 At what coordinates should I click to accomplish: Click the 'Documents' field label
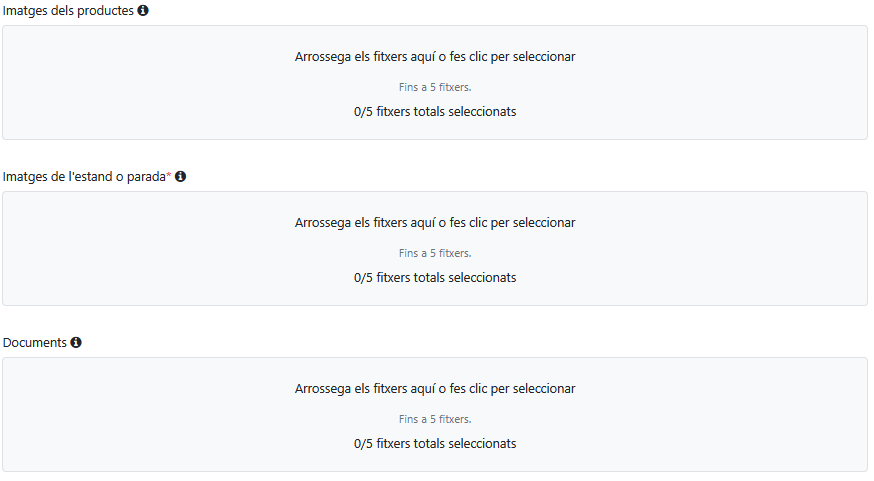click(35, 342)
